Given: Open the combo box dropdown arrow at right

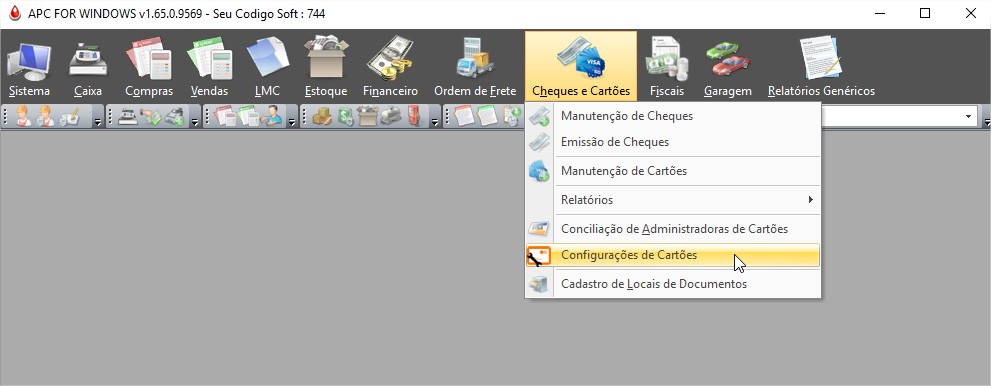Looking at the screenshot, I should 968,117.
